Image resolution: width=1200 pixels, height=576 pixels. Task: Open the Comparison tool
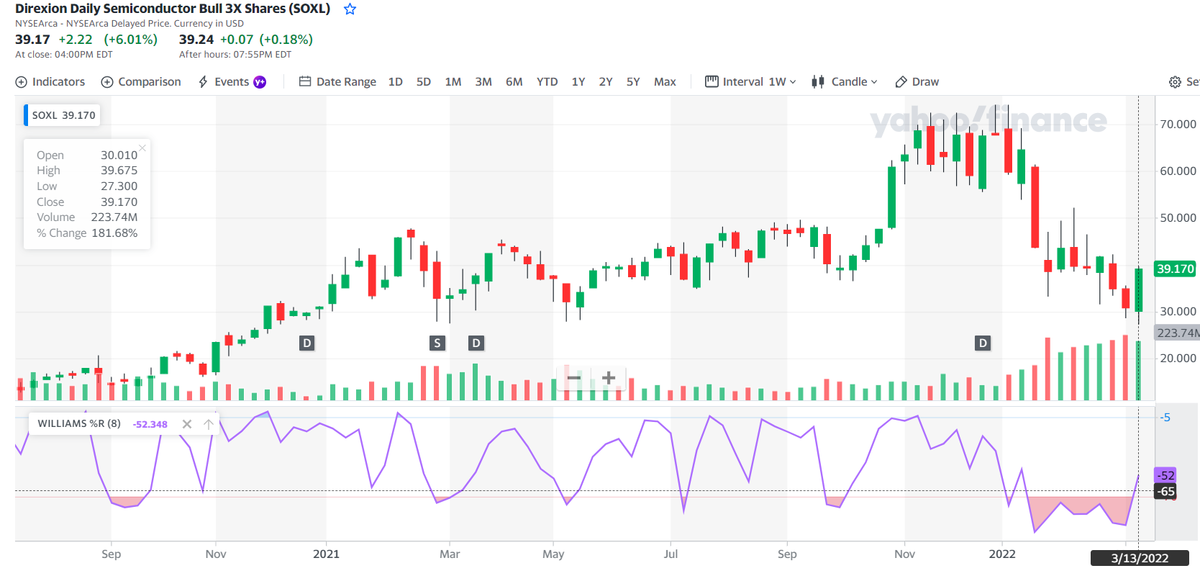(141, 82)
